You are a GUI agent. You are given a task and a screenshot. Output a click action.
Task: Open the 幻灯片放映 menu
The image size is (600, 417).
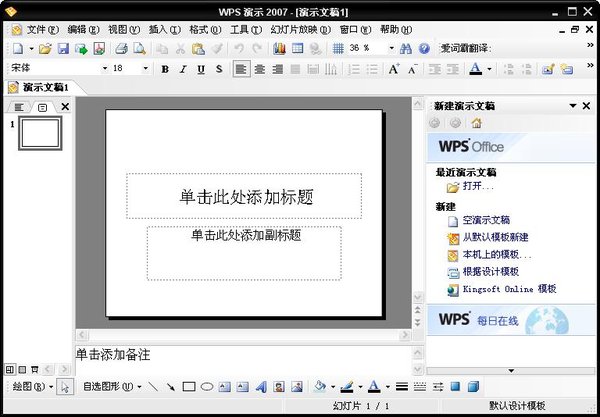[x=300, y=29]
